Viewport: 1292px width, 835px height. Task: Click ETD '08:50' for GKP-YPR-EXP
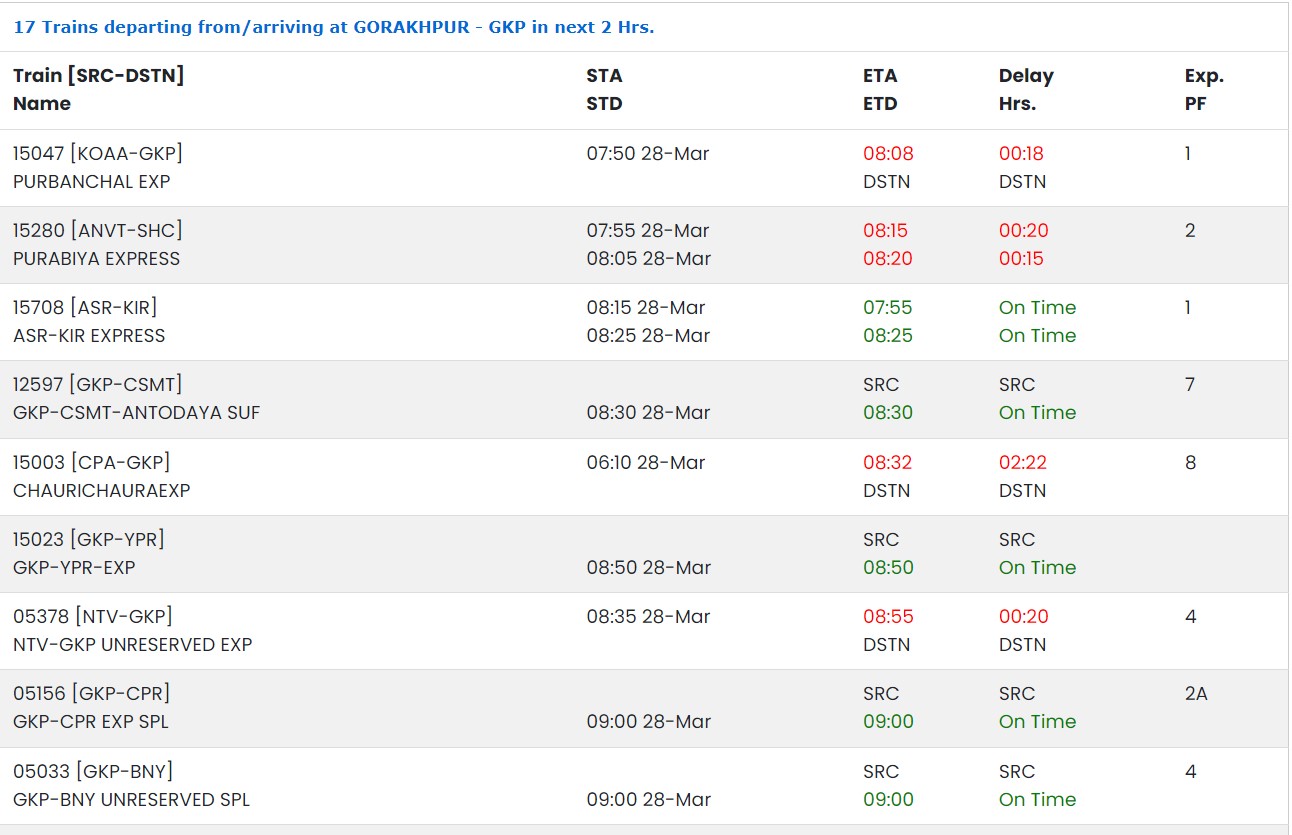888,568
